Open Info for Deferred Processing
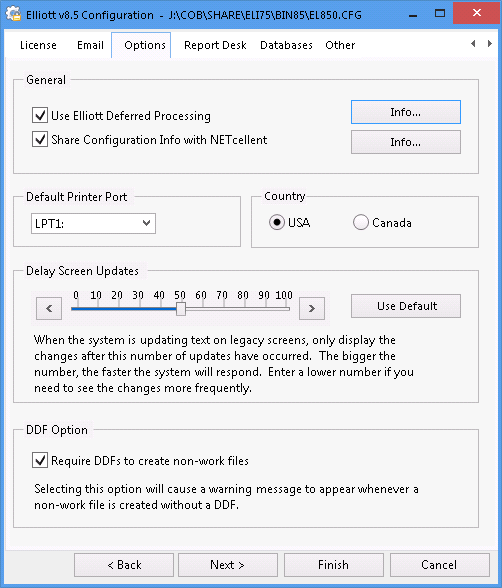The height and width of the screenshot is (588, 502). [406, 112]
